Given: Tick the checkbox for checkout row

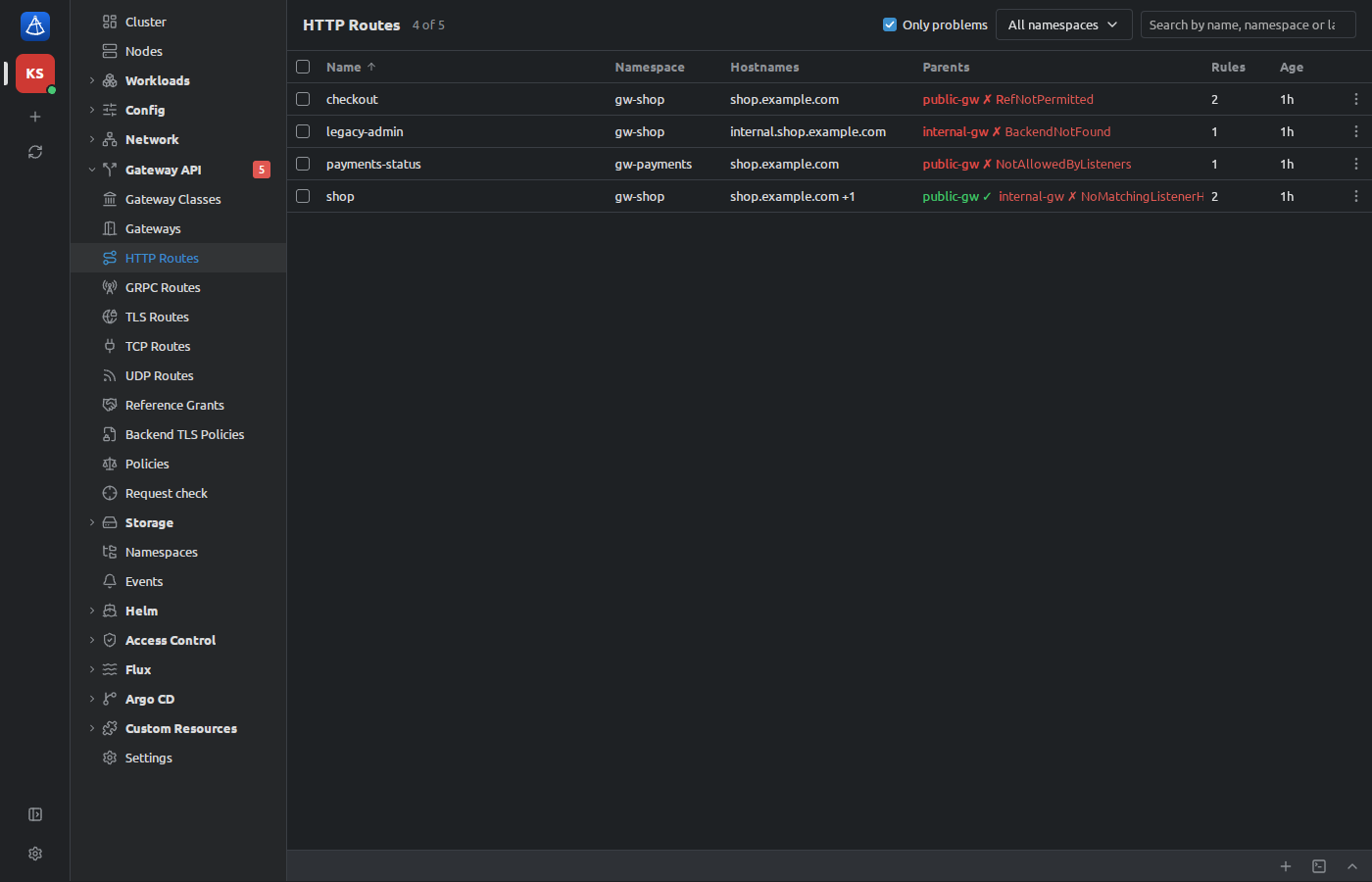Looking at the screenshot, I should coord(303,99).
